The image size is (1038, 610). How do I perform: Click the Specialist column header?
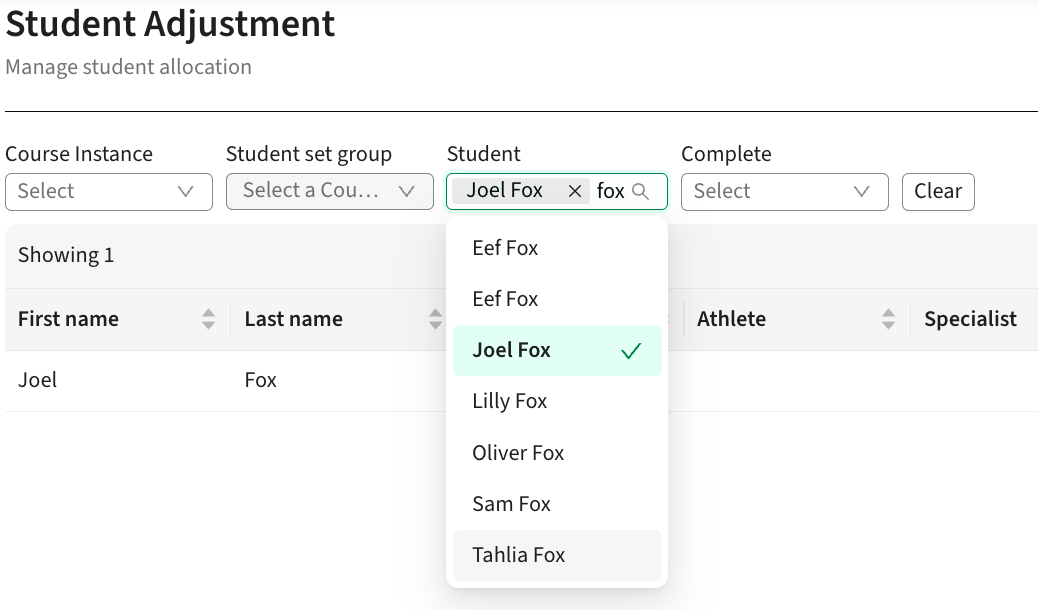970,319
